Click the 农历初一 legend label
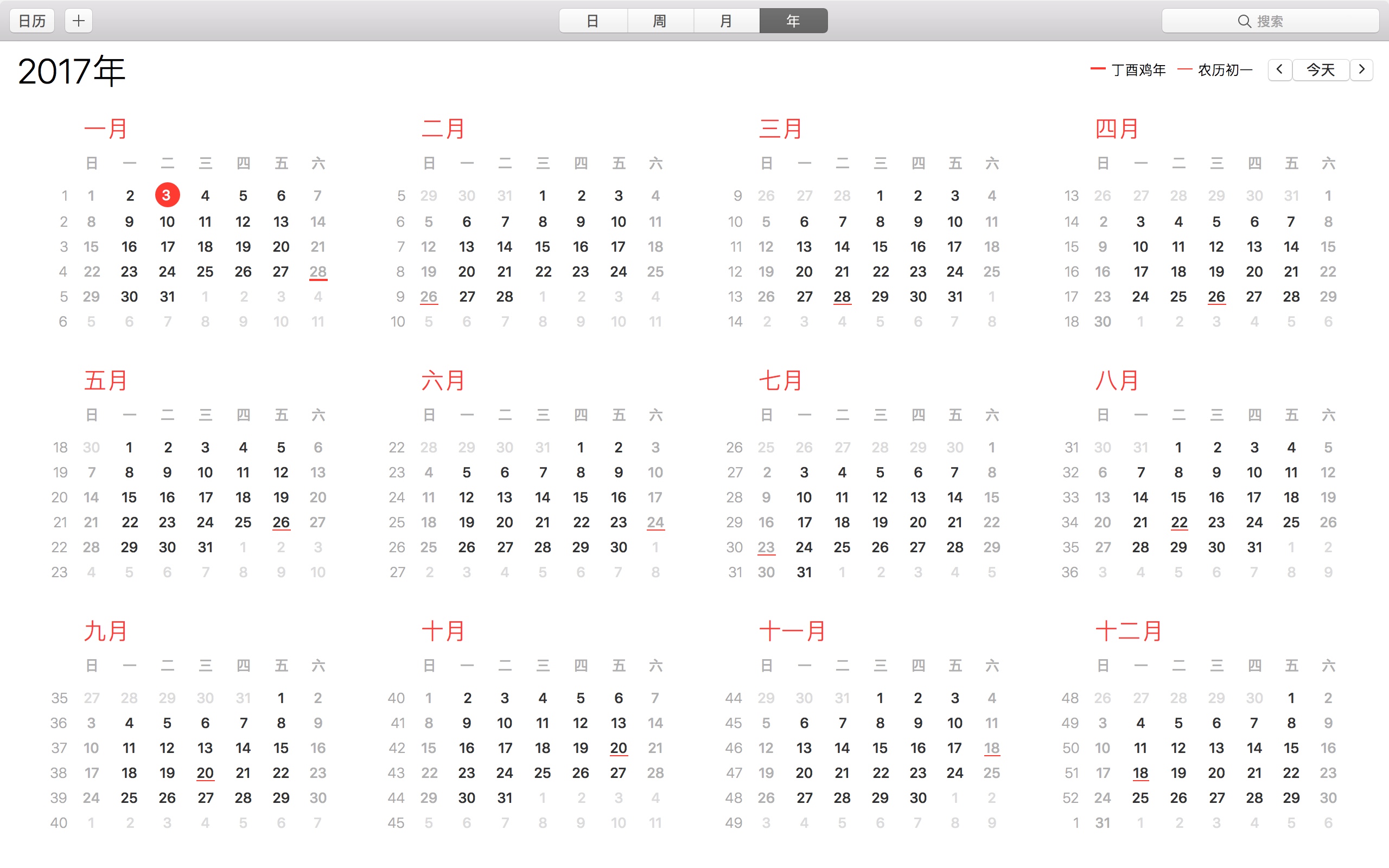The width and height of the screenshot is (1389, 868). (1225, 69)
